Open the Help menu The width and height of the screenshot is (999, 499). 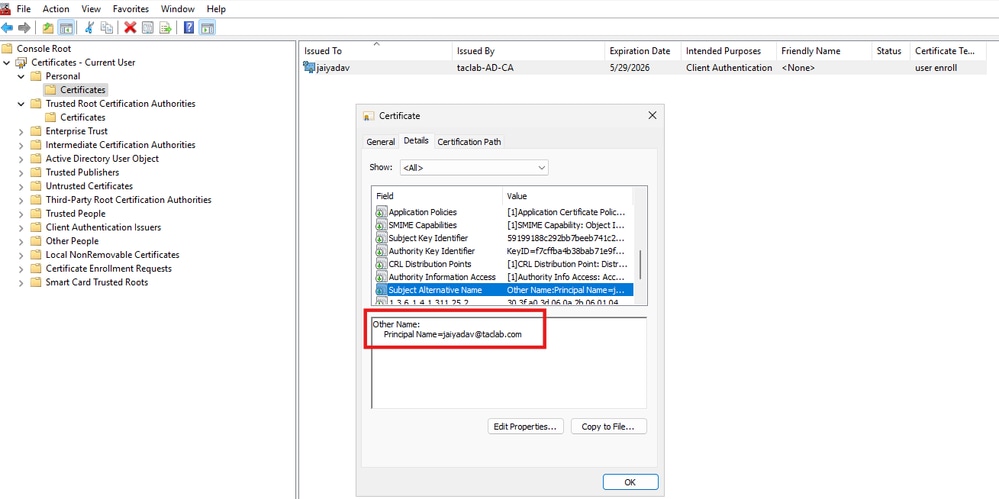pos(217,9)
